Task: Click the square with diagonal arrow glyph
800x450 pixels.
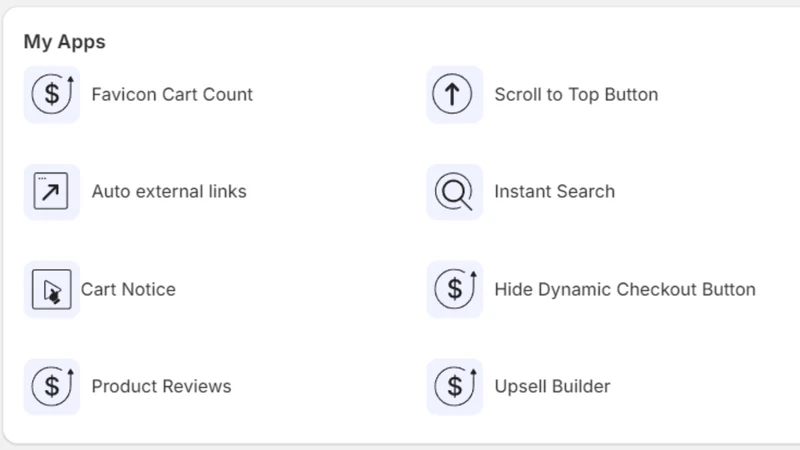Action: [51, 191]
